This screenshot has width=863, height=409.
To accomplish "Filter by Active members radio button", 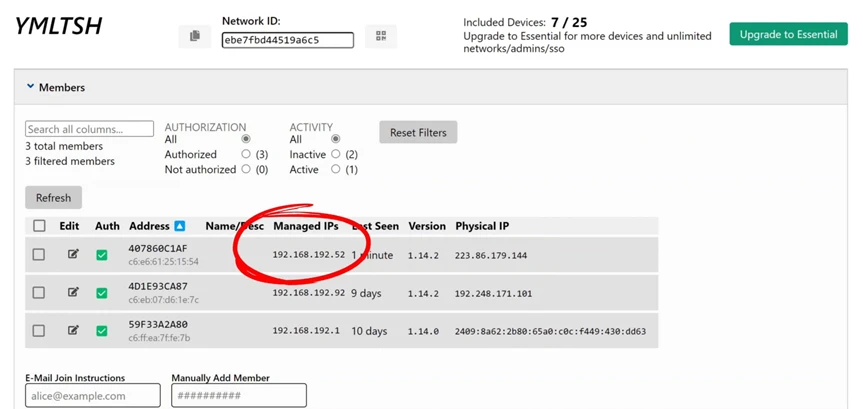I will coord(336,169).
